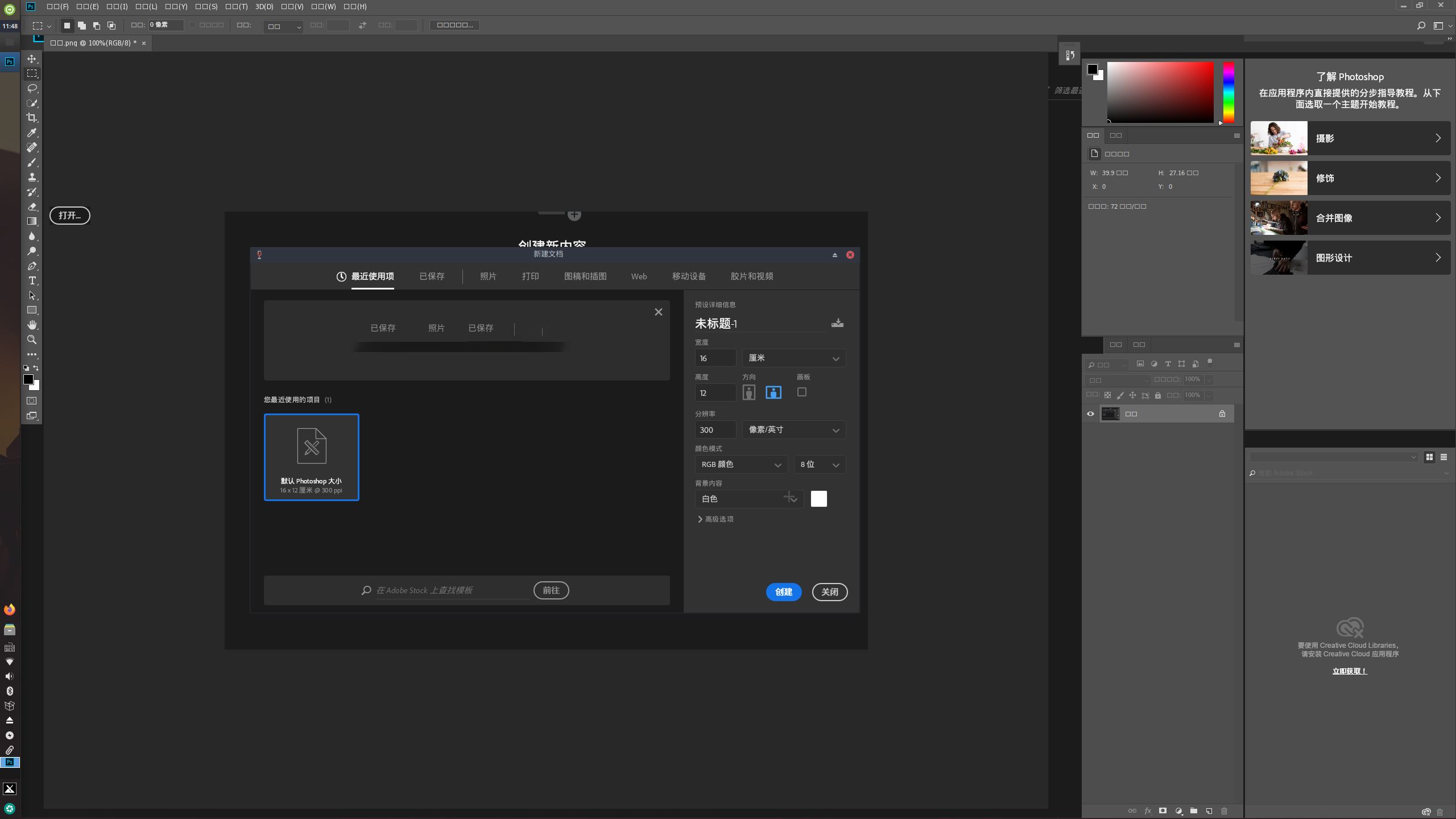The height and width of the screenshot is (819, 1456).
Task: Switch to the Web tab
Action: (639, 276)
